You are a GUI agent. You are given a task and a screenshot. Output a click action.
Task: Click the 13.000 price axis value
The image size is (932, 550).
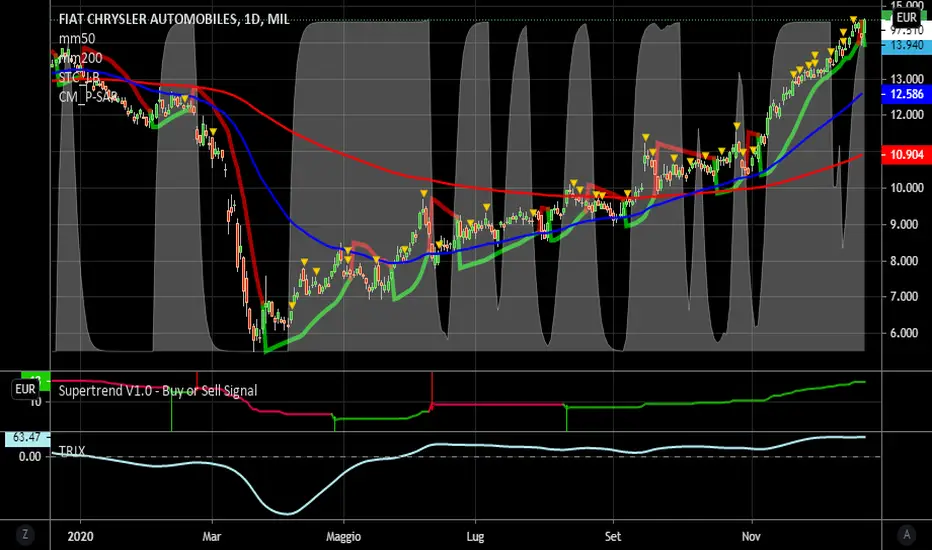pyautogui.click(x=906, y=79)
